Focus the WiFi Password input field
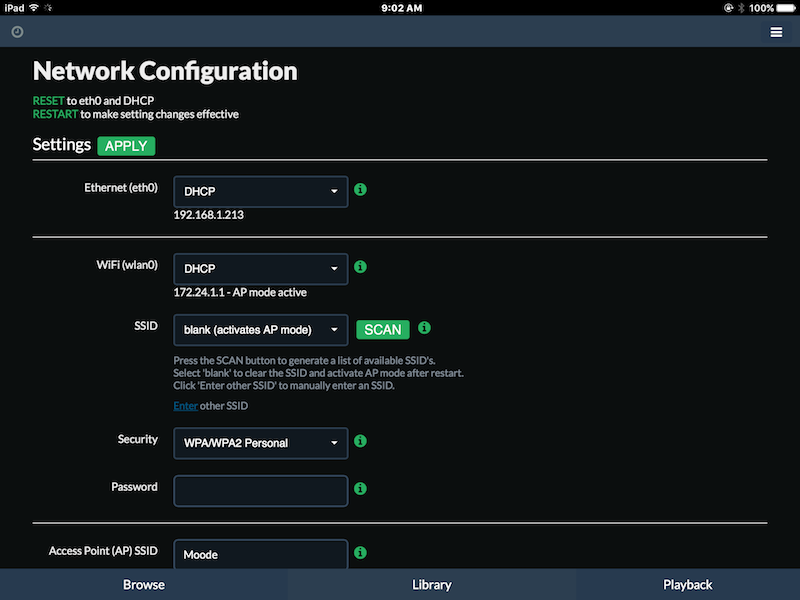Screen dimensions: 800x600 click(261, 491)
